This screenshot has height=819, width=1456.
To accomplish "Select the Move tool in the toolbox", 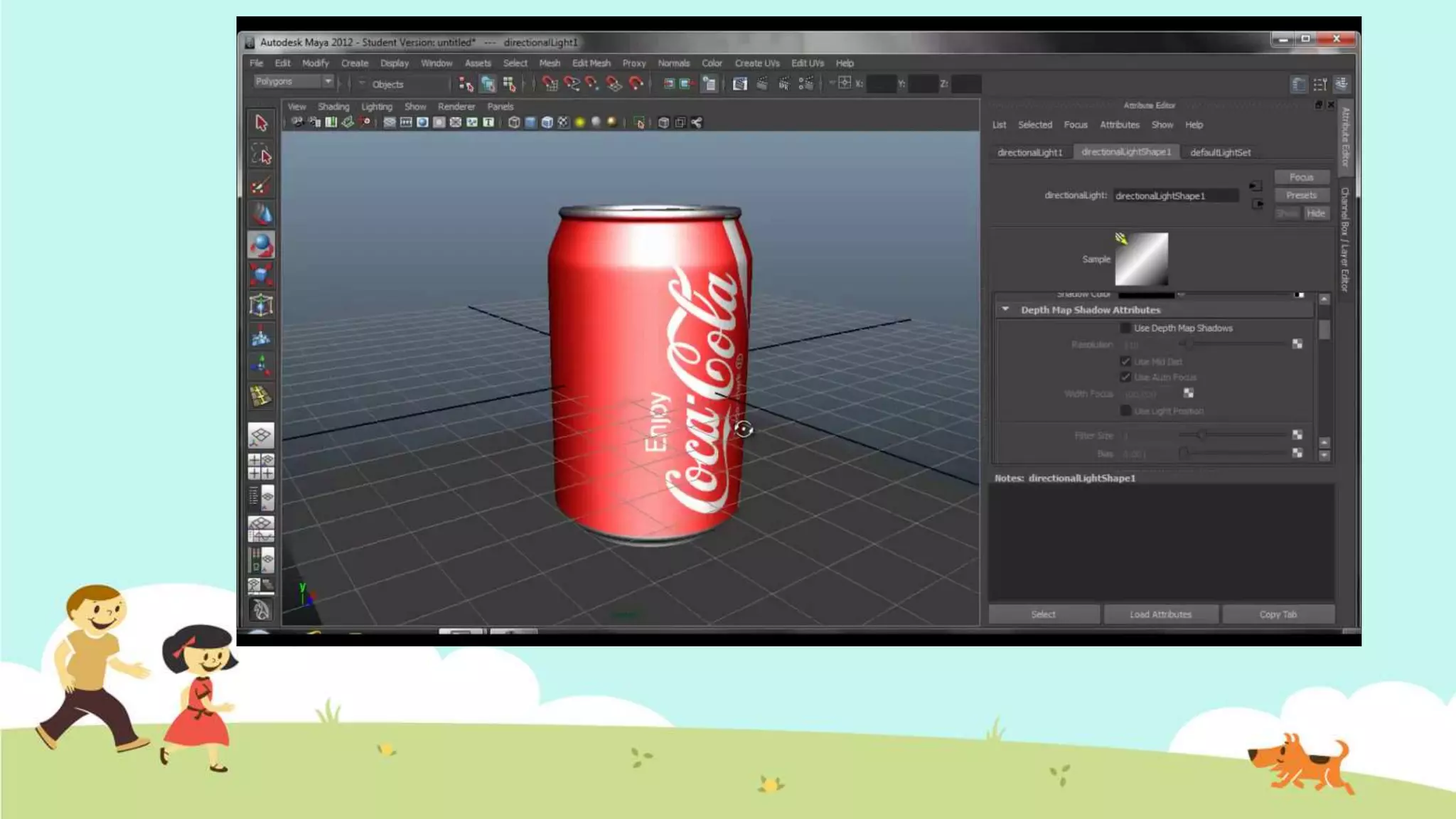I will pyautogui.click(x=261, y=214).
